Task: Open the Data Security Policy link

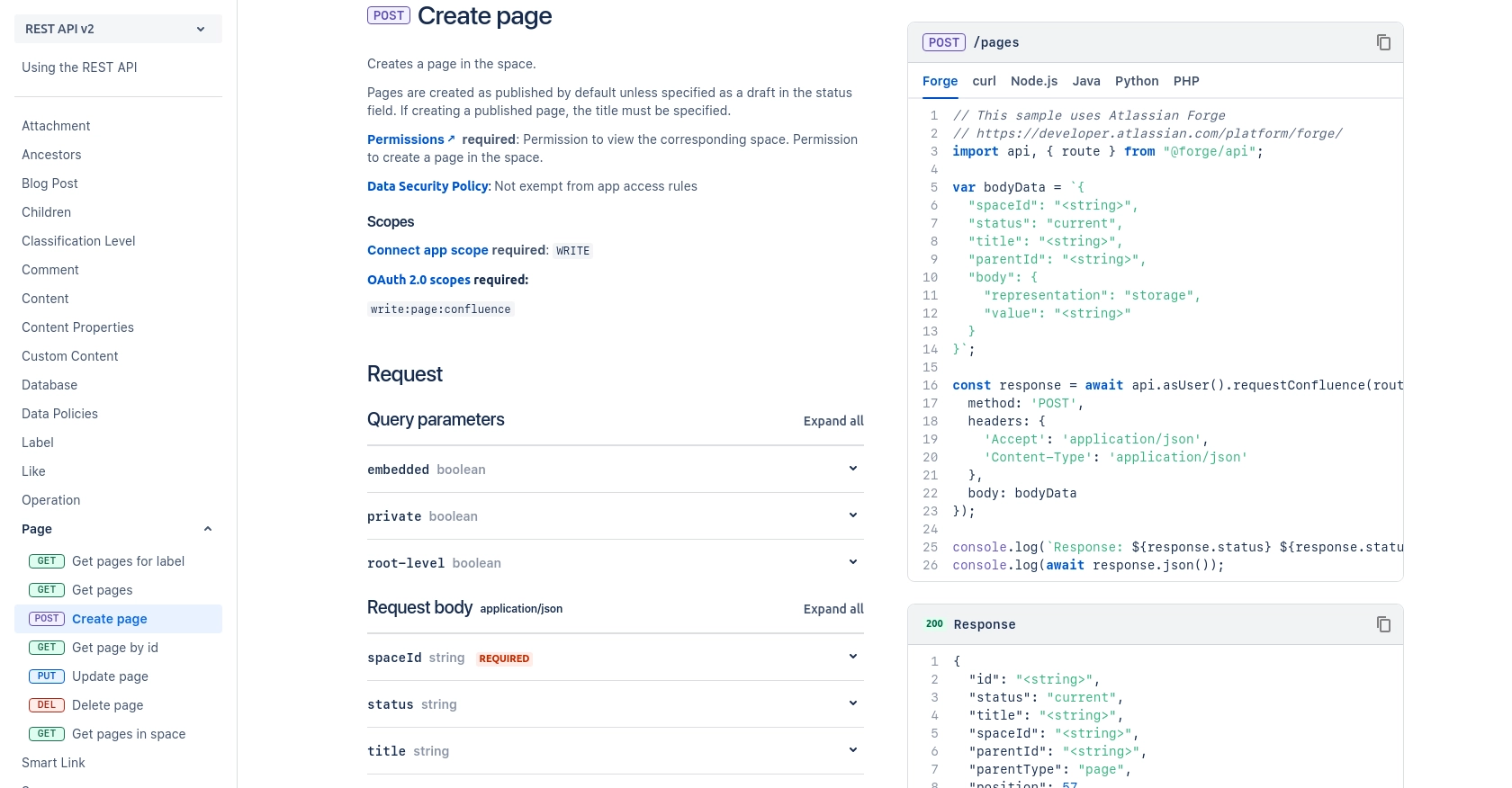Action: point(427,186)
